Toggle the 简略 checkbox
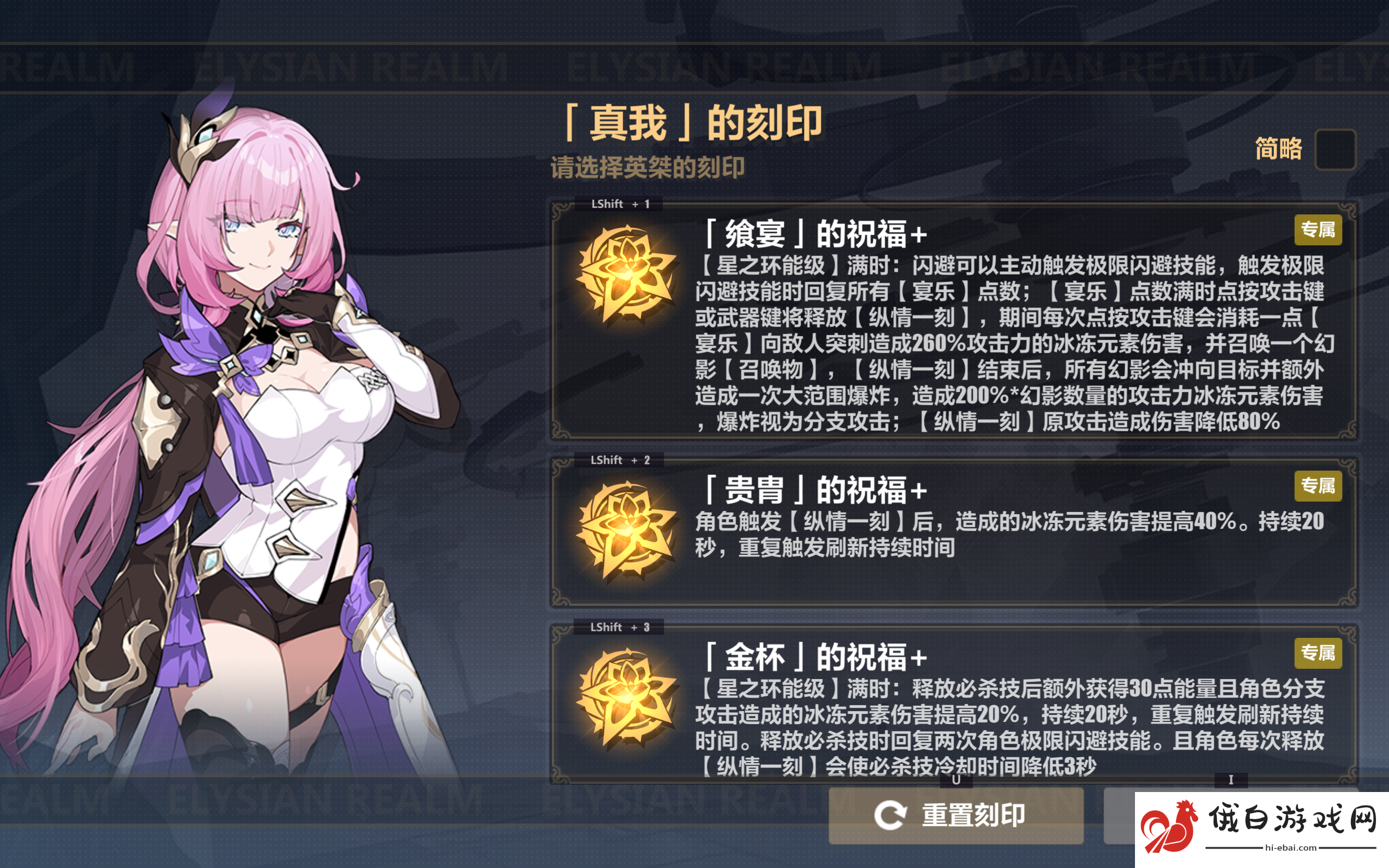Screen dimensions: 1389x868 1335,150
